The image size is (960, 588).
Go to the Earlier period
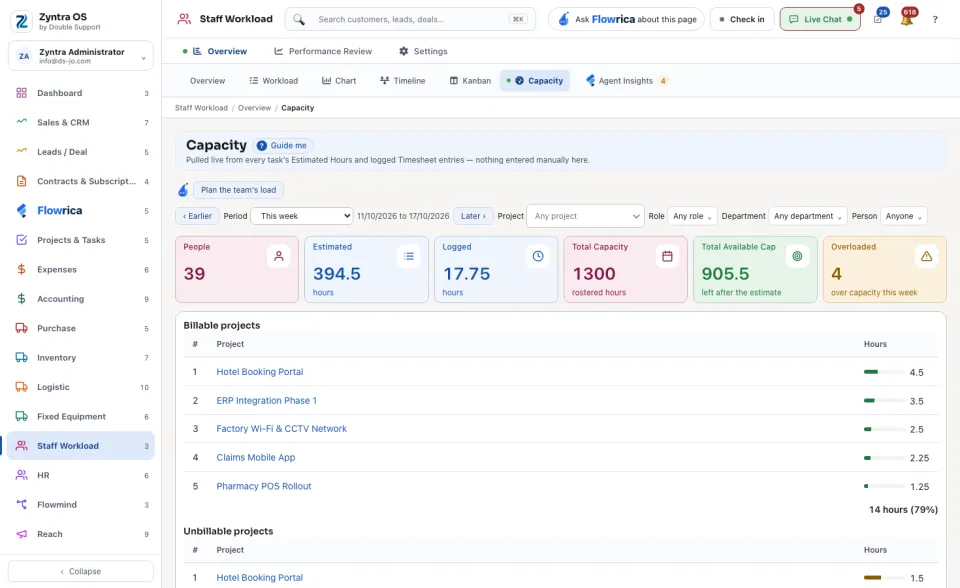197,216
